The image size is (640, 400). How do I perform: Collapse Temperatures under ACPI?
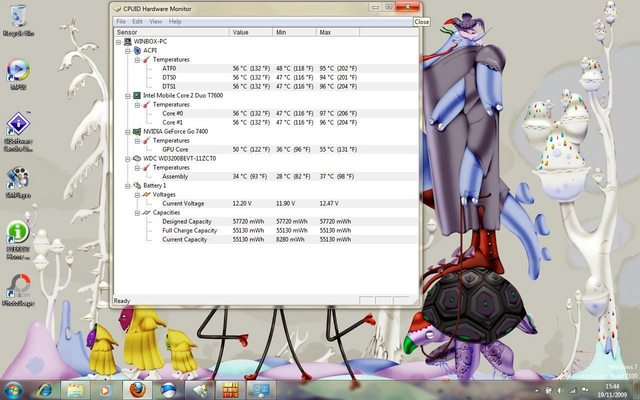pyautogui.click(x=137, y=60)
